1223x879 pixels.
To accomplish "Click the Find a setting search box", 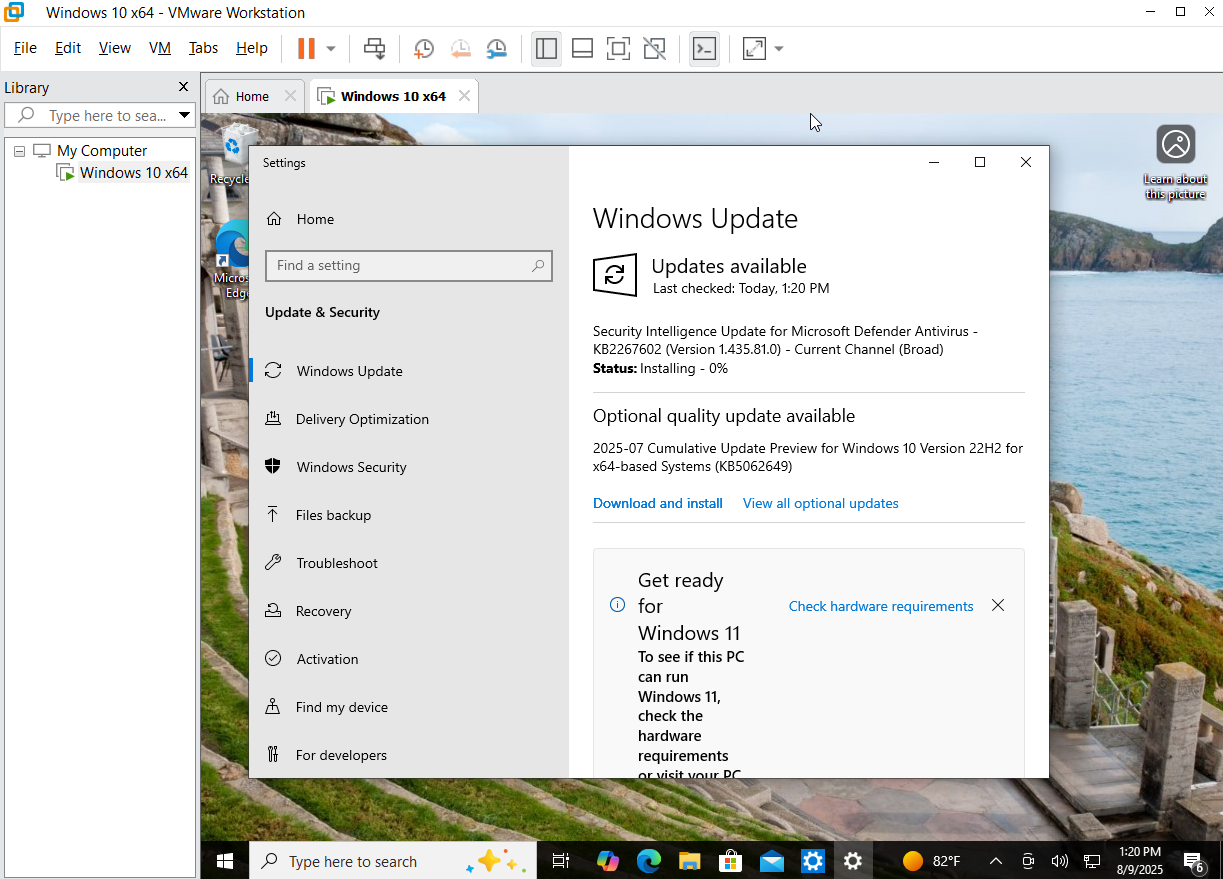I will [x=409, y=266].
